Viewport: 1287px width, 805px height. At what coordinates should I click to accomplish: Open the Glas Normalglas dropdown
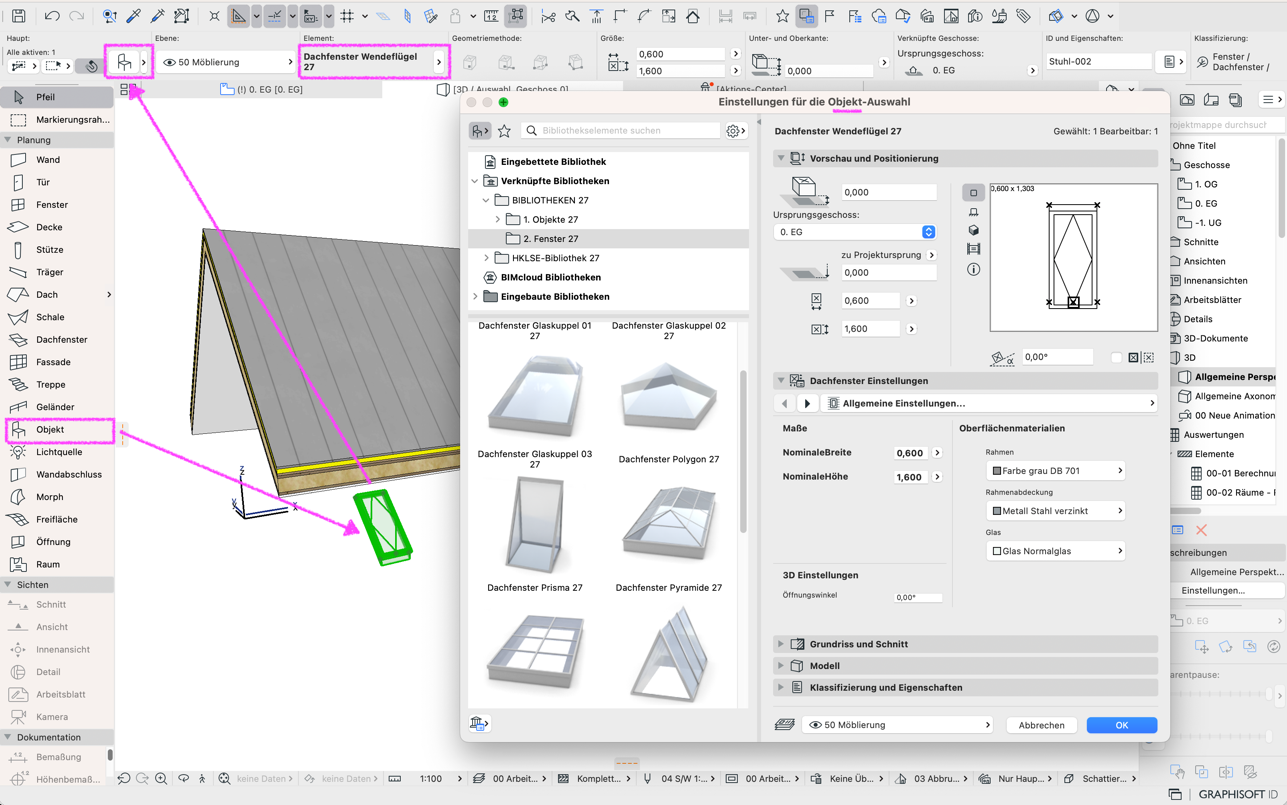click(x=1056, y=551)
